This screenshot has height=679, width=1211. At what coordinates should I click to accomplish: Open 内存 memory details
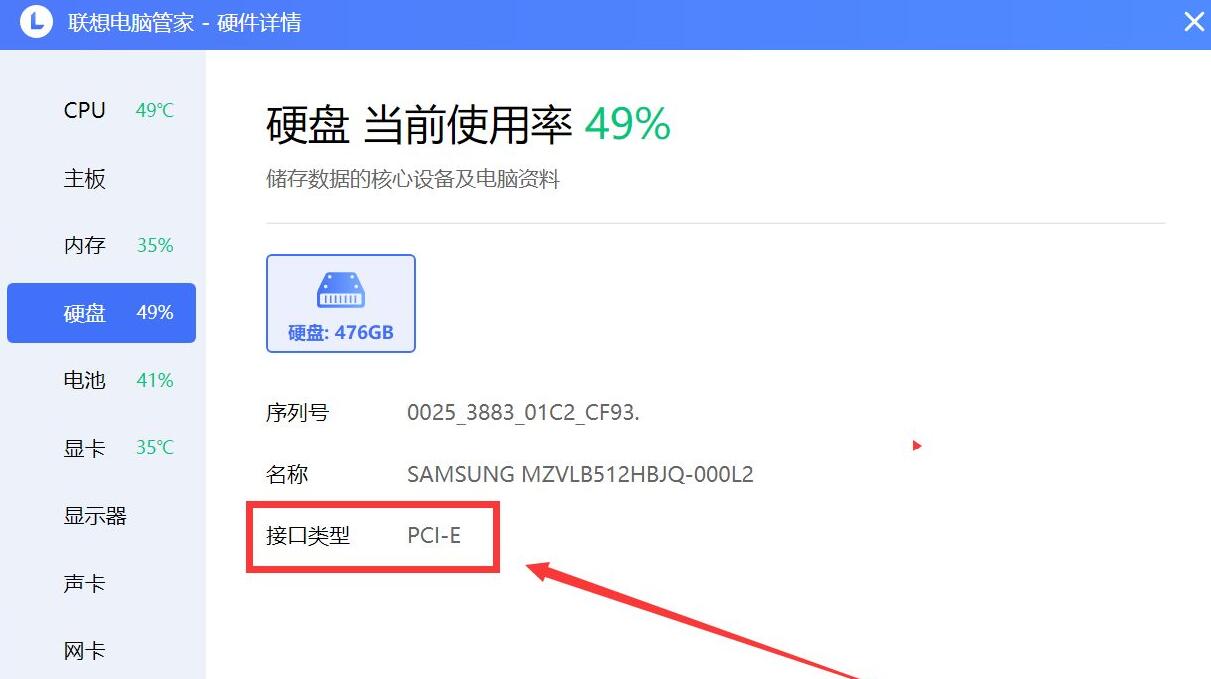tap(101, 246)
